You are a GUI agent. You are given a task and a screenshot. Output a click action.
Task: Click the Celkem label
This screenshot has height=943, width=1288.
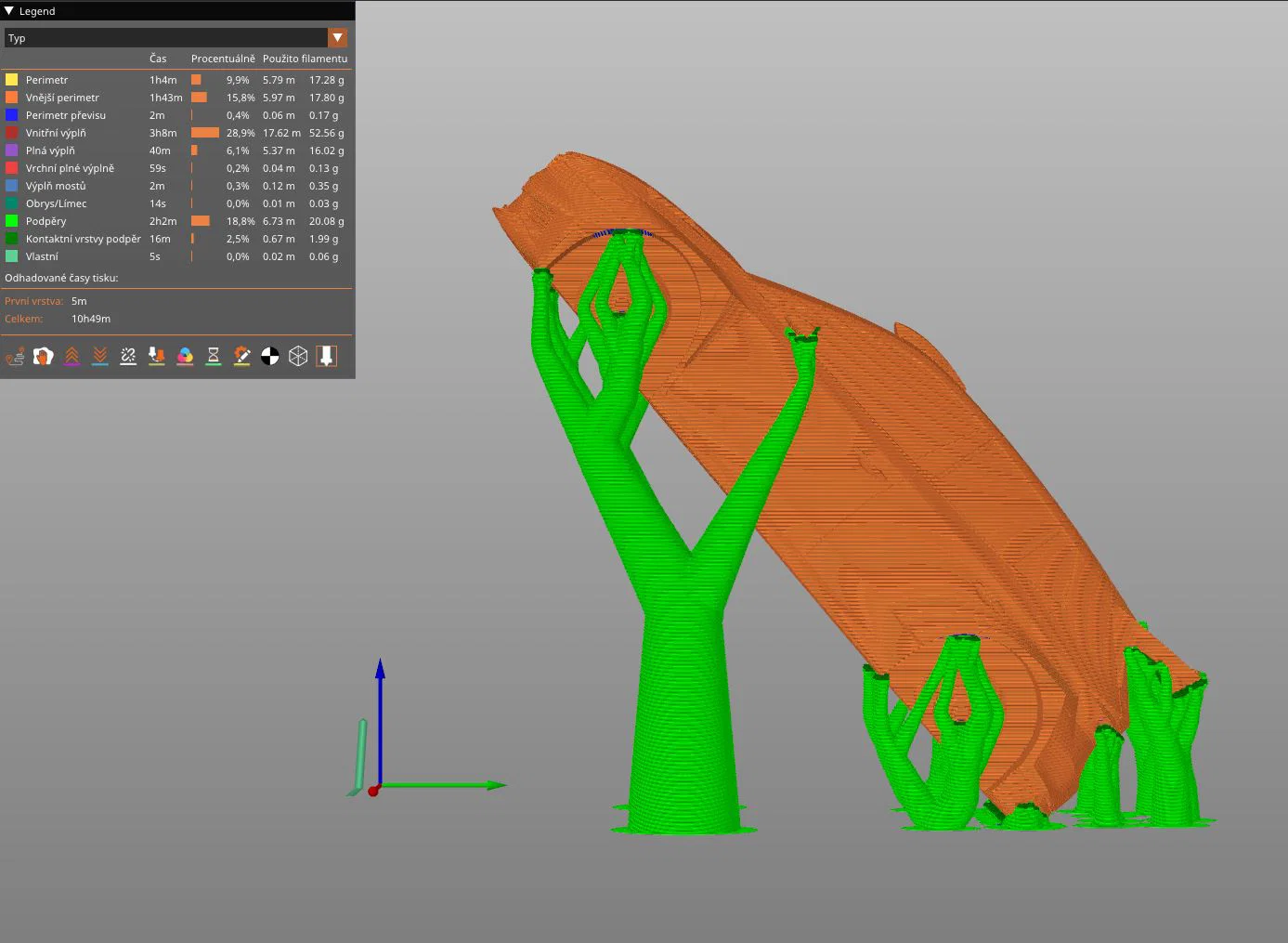[23, 319]
